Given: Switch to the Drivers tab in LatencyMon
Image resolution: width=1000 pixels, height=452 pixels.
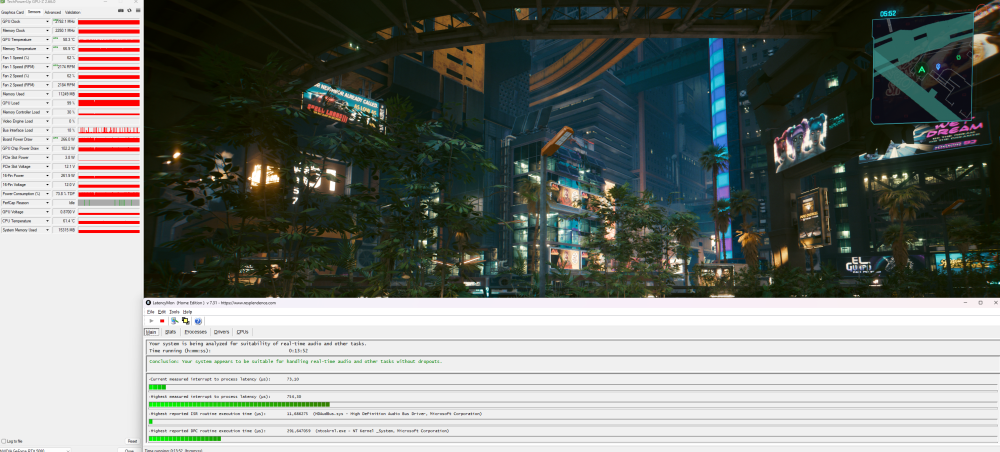Looking at the screenshot, I should [x=221, y=331].
